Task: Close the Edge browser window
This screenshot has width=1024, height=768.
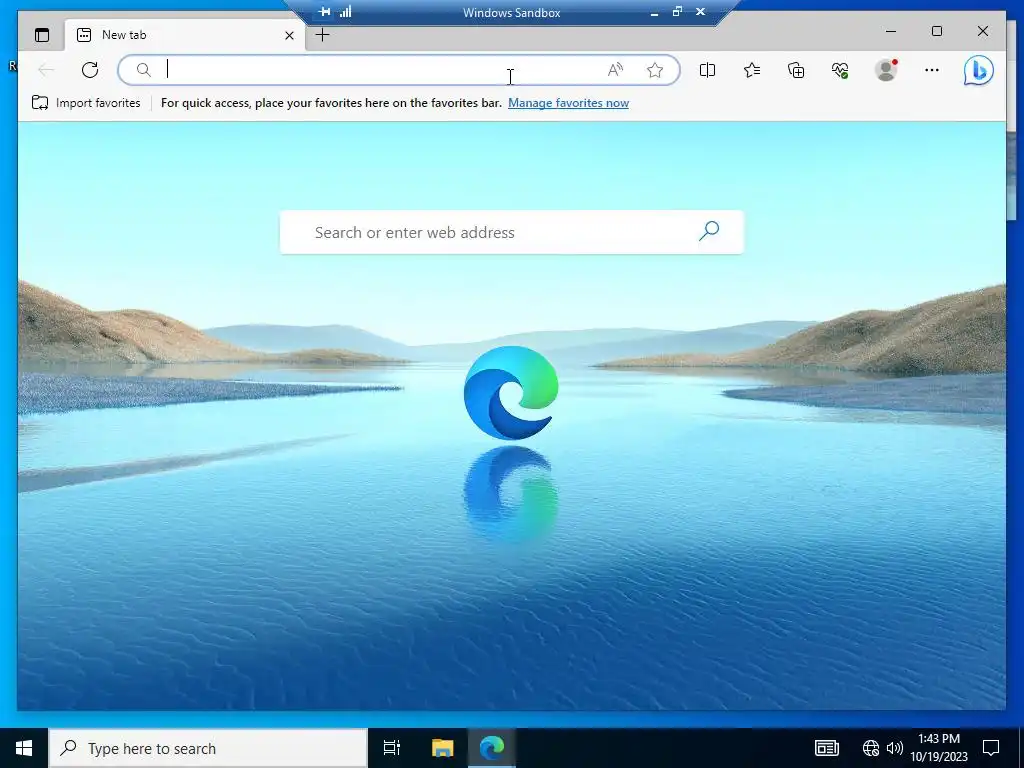Action: pyautogui.click(x=983, y=31)
